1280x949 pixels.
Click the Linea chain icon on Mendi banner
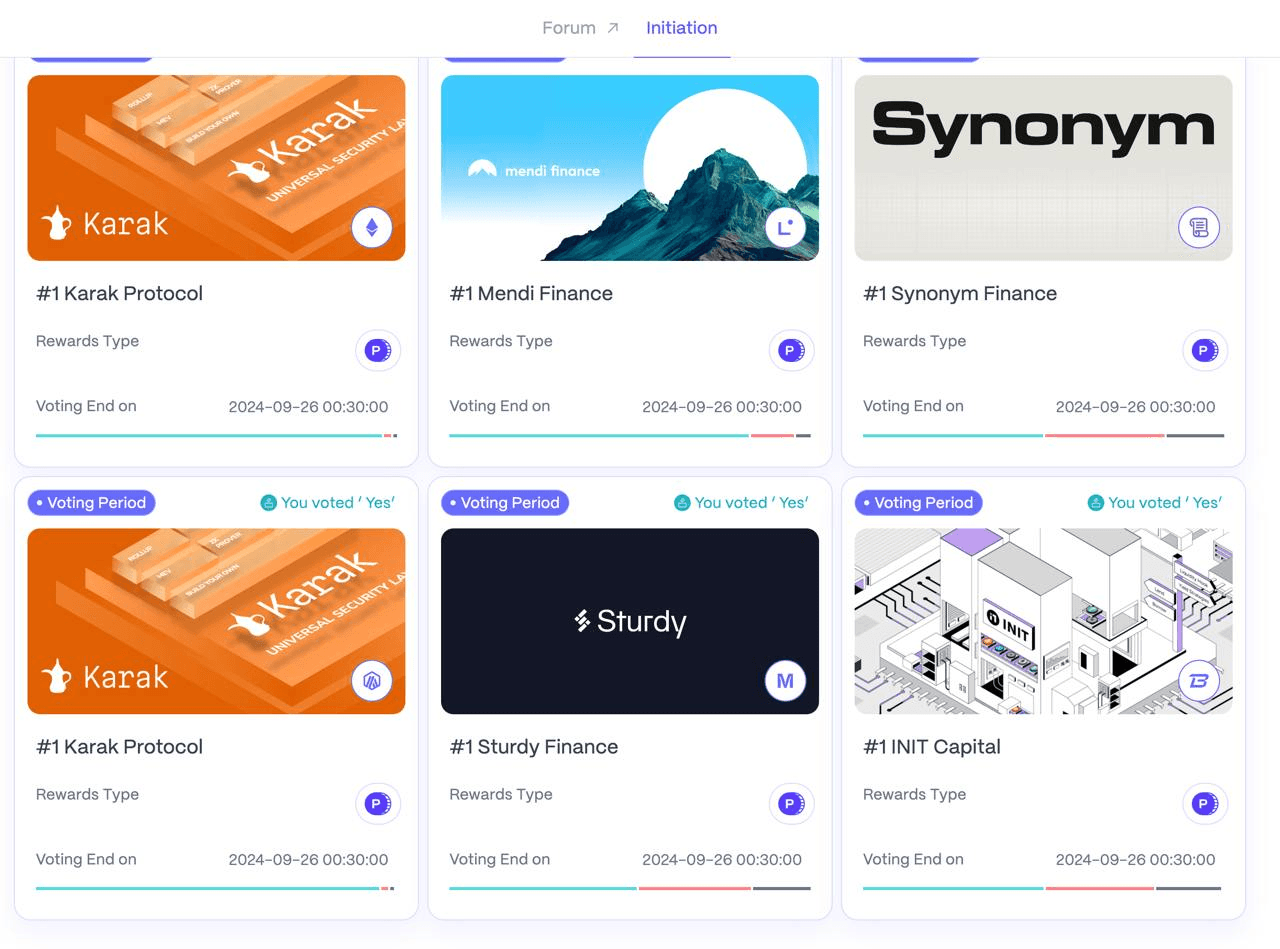point(785,228)
